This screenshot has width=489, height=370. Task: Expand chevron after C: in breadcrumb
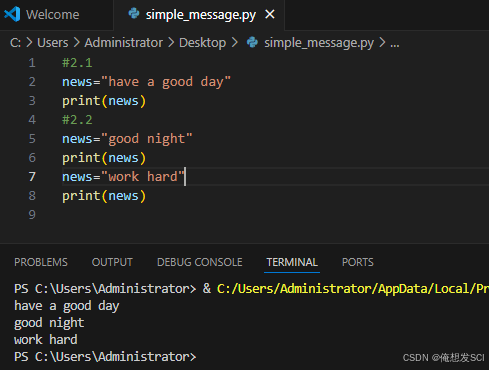click(x=29, y=43)
